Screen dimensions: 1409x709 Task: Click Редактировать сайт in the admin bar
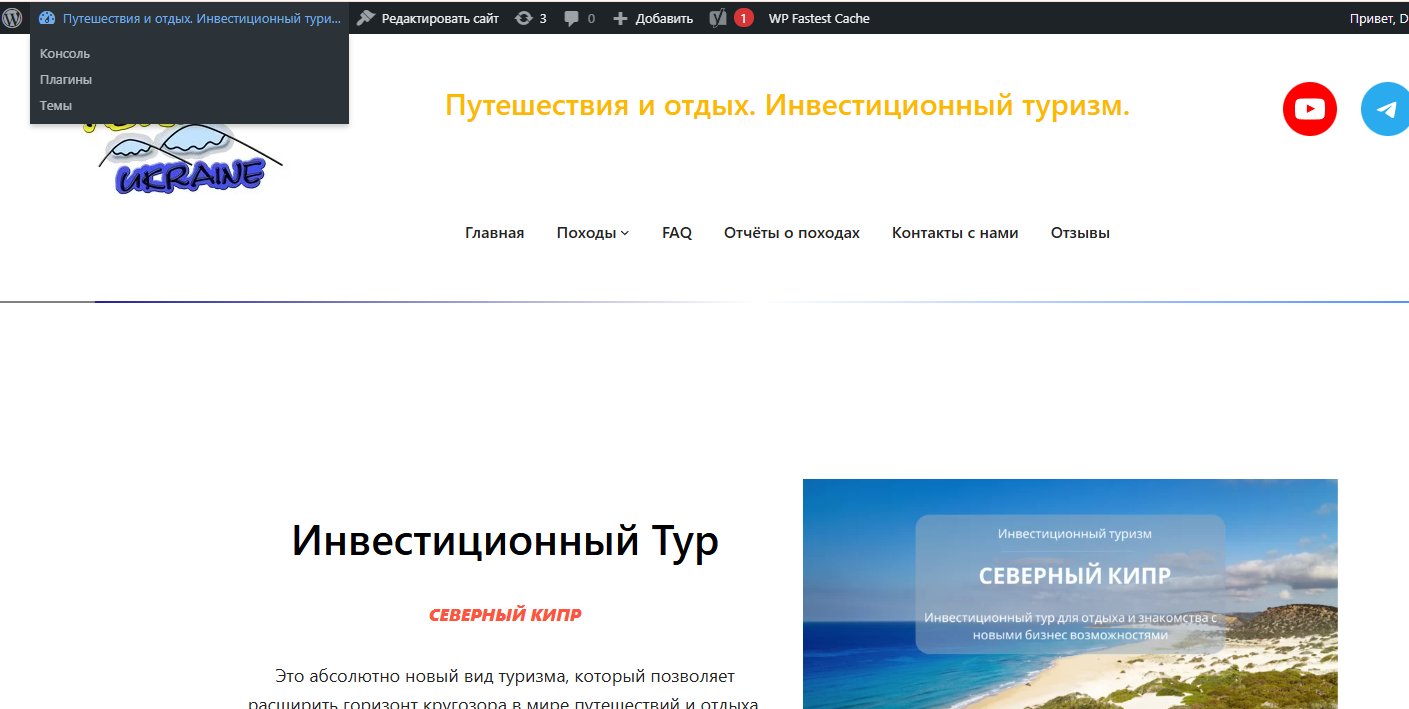pos(428,18)
